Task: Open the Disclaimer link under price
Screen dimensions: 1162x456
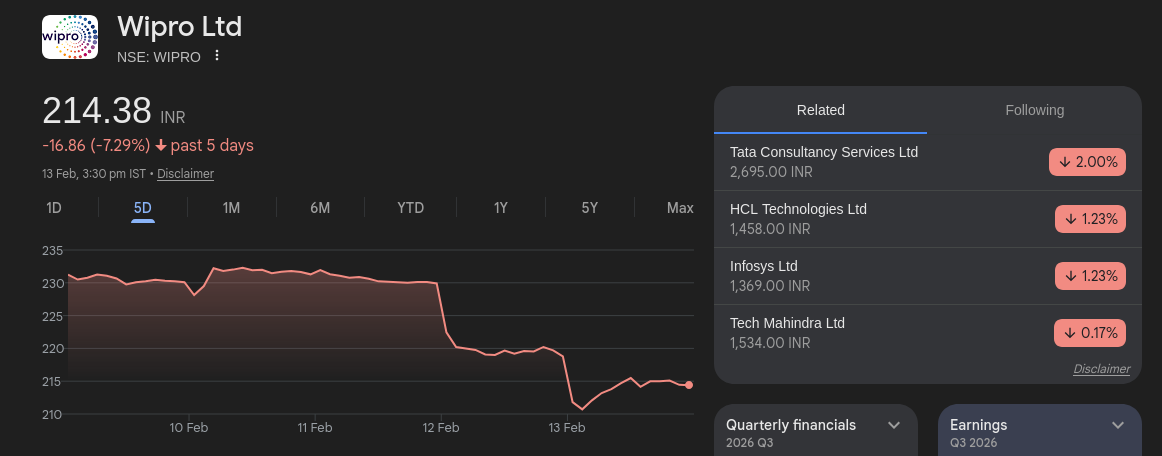Action: coord(185,174)
